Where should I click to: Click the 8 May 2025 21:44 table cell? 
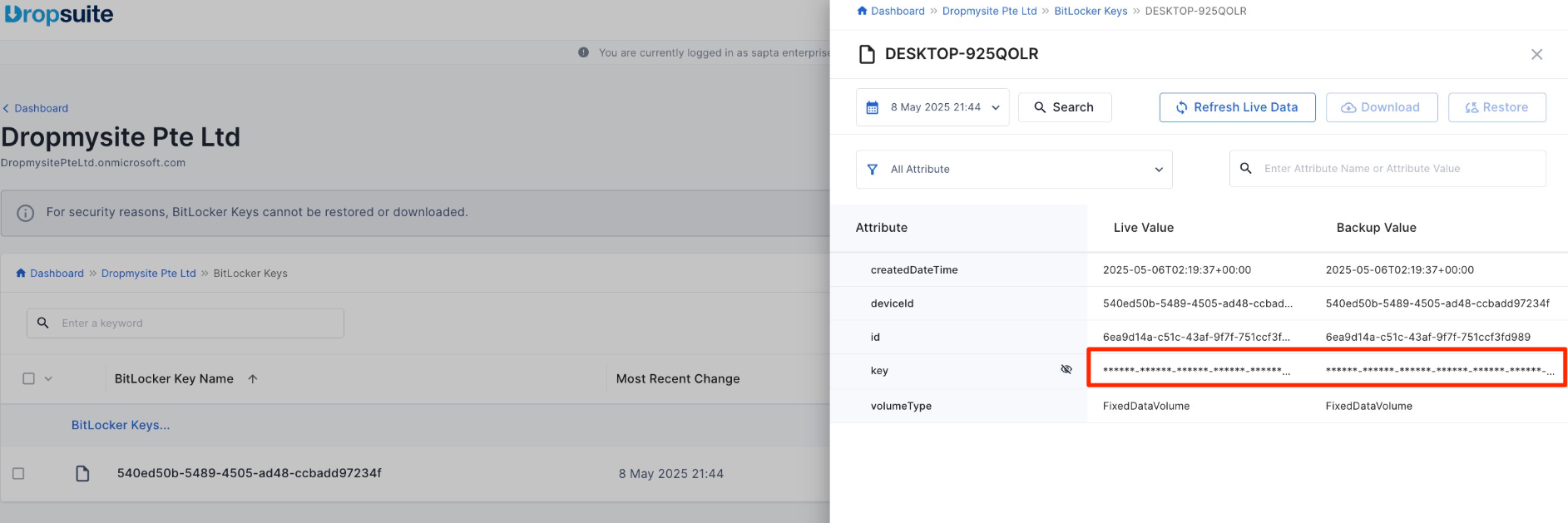click(670, 474)
